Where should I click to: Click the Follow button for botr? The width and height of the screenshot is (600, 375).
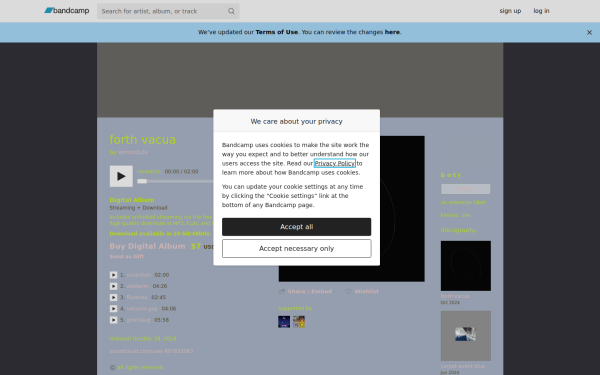pos(466,189)
